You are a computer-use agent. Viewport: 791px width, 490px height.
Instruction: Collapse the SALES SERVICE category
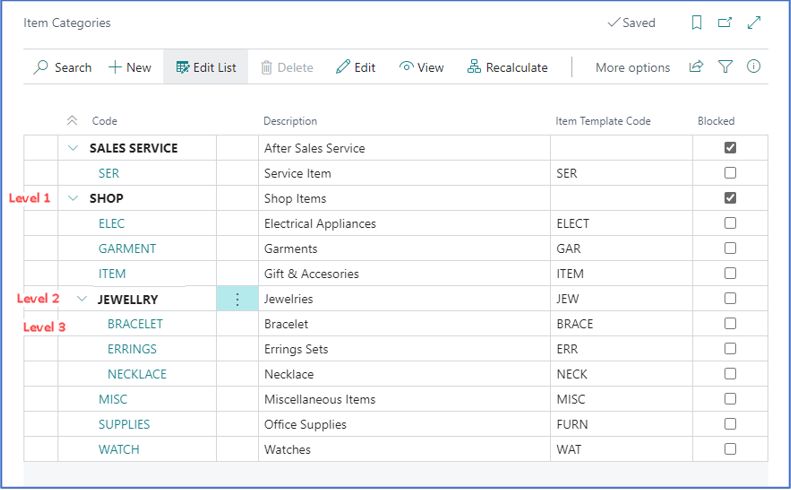click(73, 148)
